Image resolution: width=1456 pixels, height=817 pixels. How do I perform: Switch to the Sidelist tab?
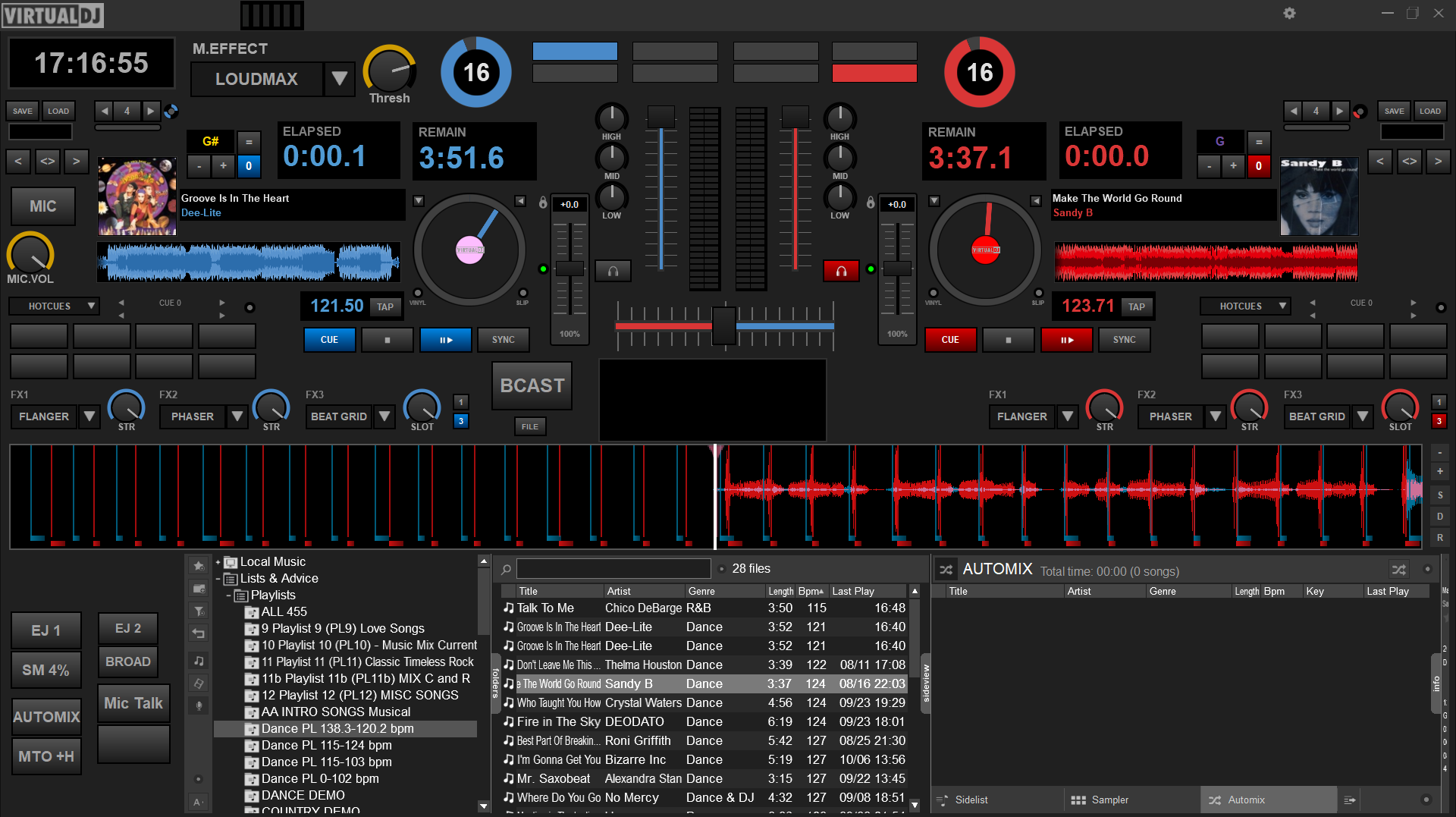pyautogui.click(x=971, y=800)
